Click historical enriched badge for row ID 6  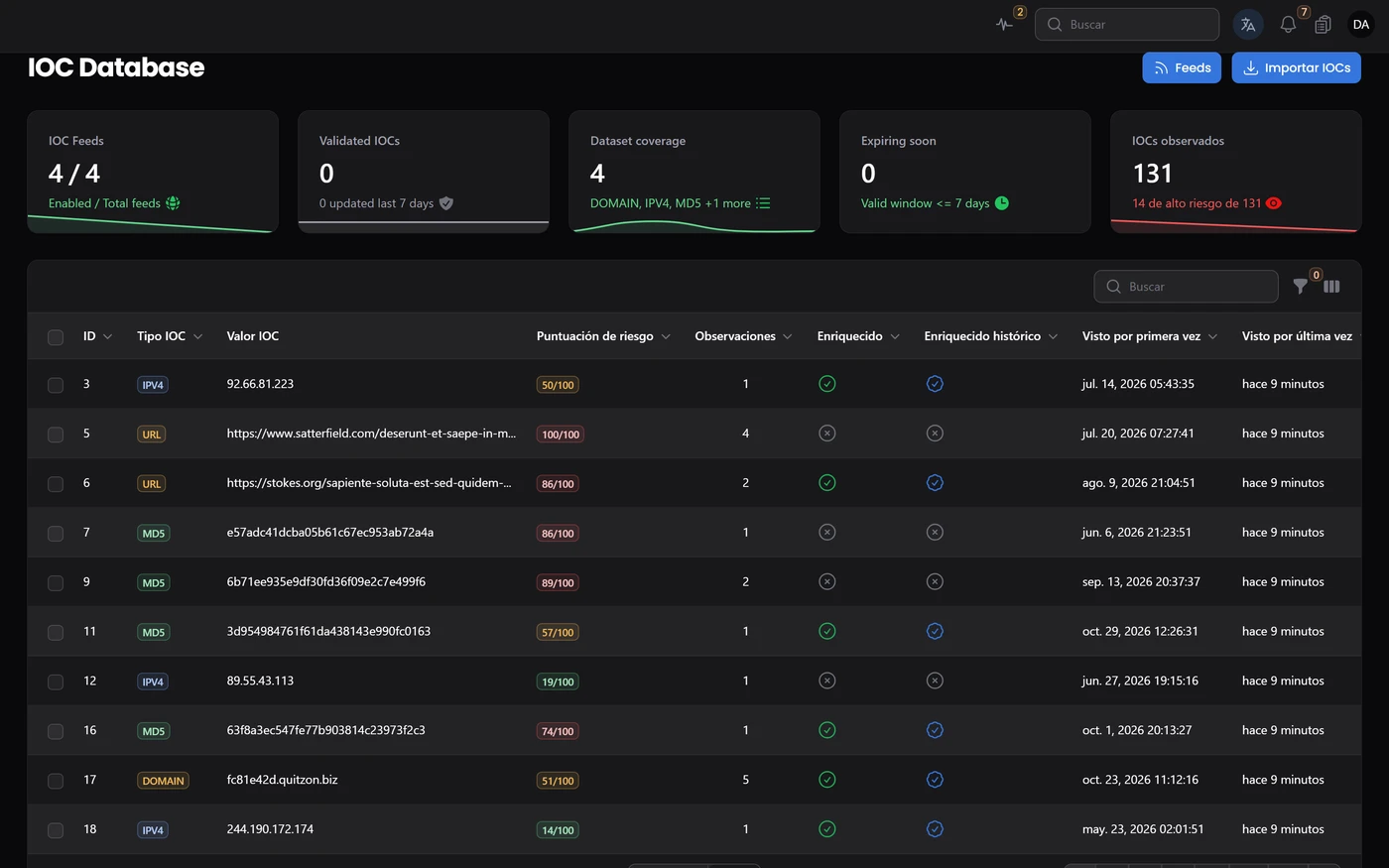point(935,483)
